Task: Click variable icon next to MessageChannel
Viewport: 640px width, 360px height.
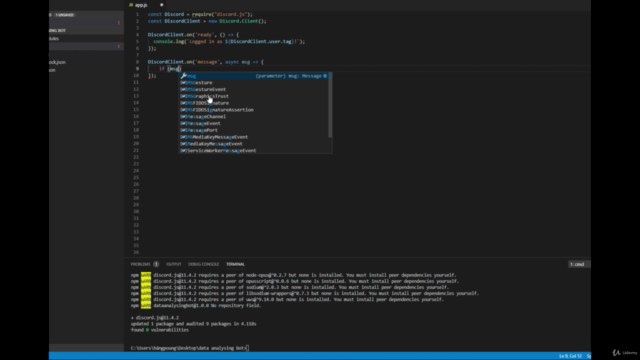Action: 183,117
